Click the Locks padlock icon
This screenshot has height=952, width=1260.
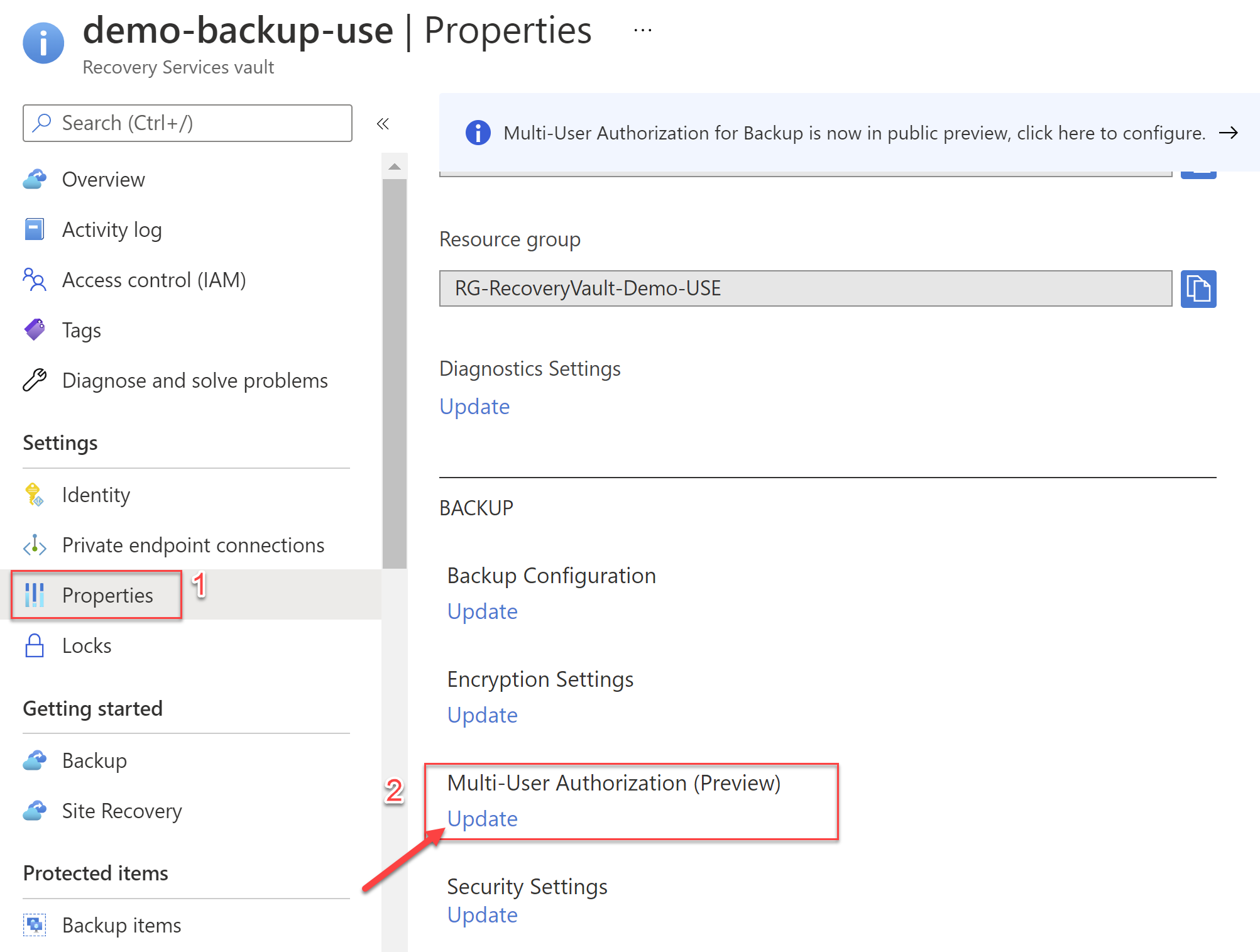pos(35,645)
